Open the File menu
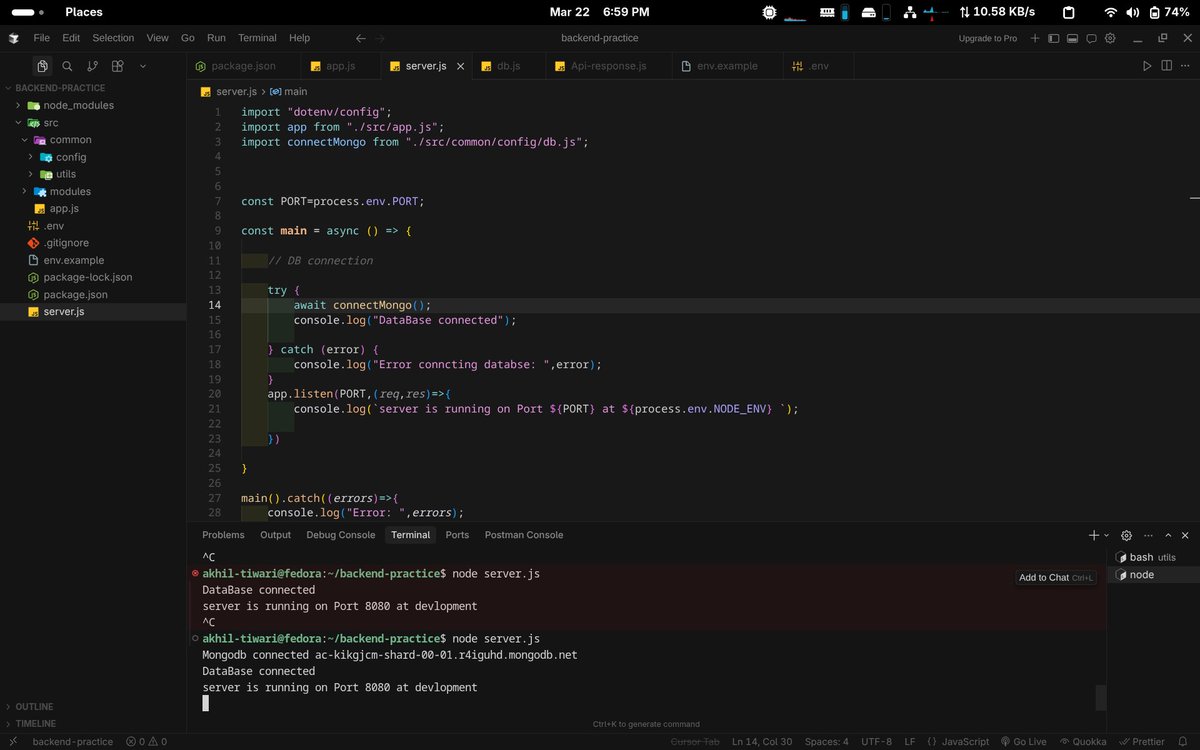This screenshot has width=1200, height=750. click(x=41, y=38)
